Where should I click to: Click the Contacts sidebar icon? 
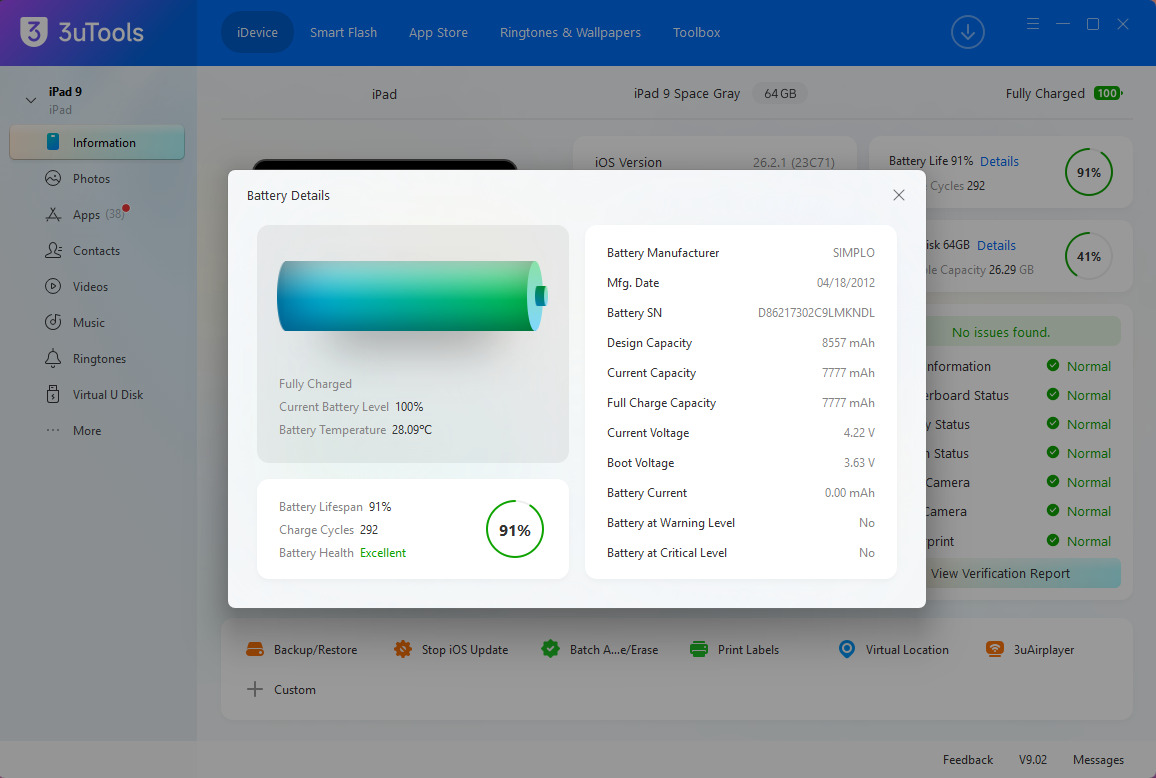pyautogui.click(x=53, y=250)
